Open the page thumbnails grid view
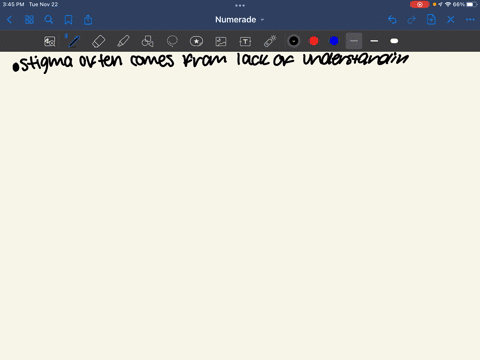This screenshot has width=480, height=360. coord(29,20)
